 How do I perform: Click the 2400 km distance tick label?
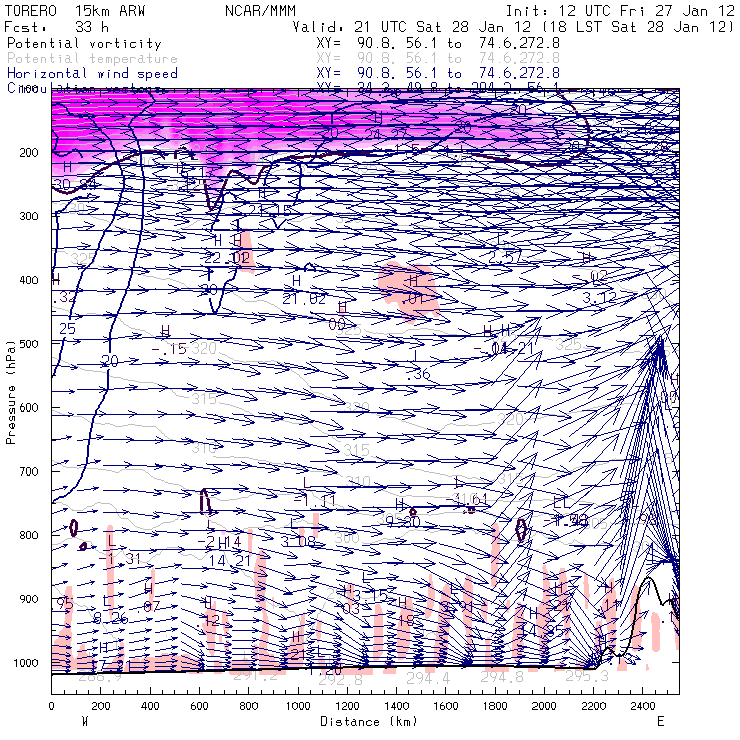click(x=643, y=706)
